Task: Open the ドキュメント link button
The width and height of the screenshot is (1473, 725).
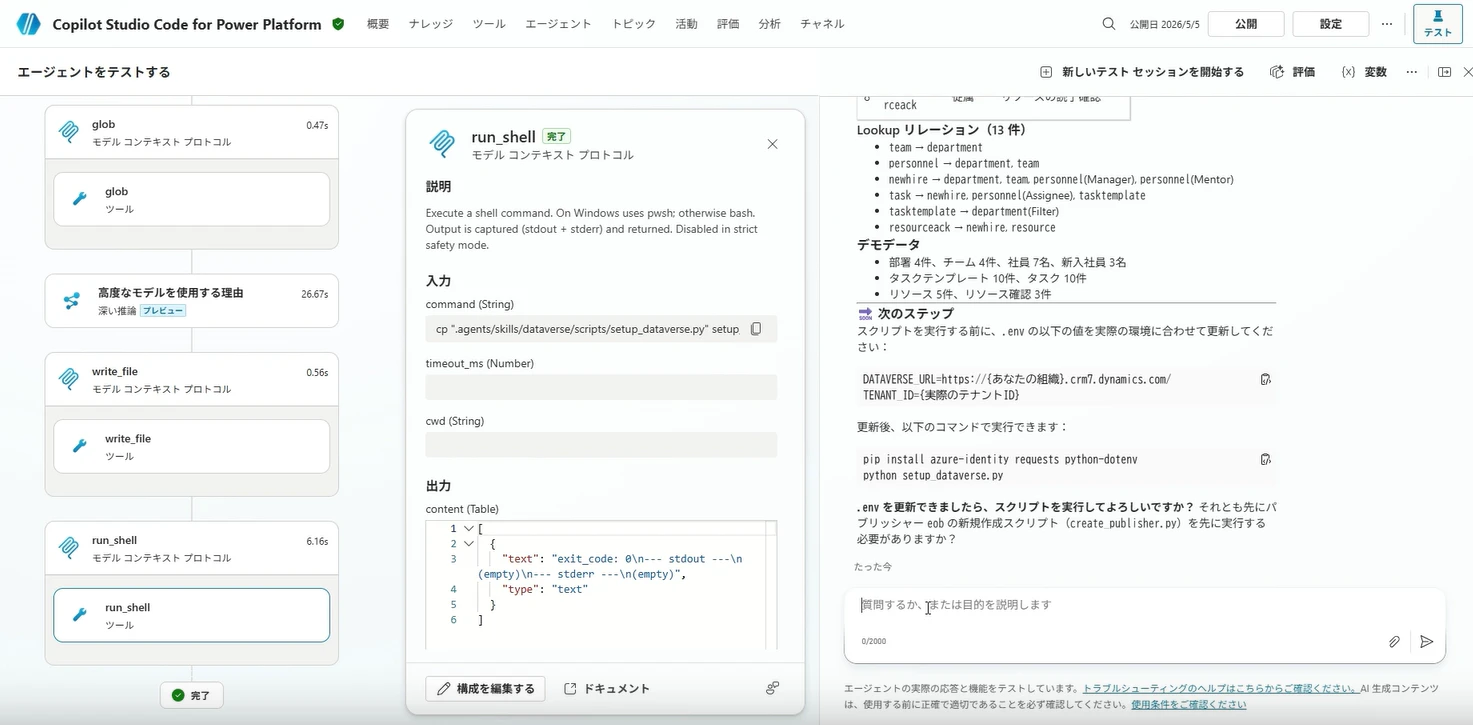Action: coord(607,689)
